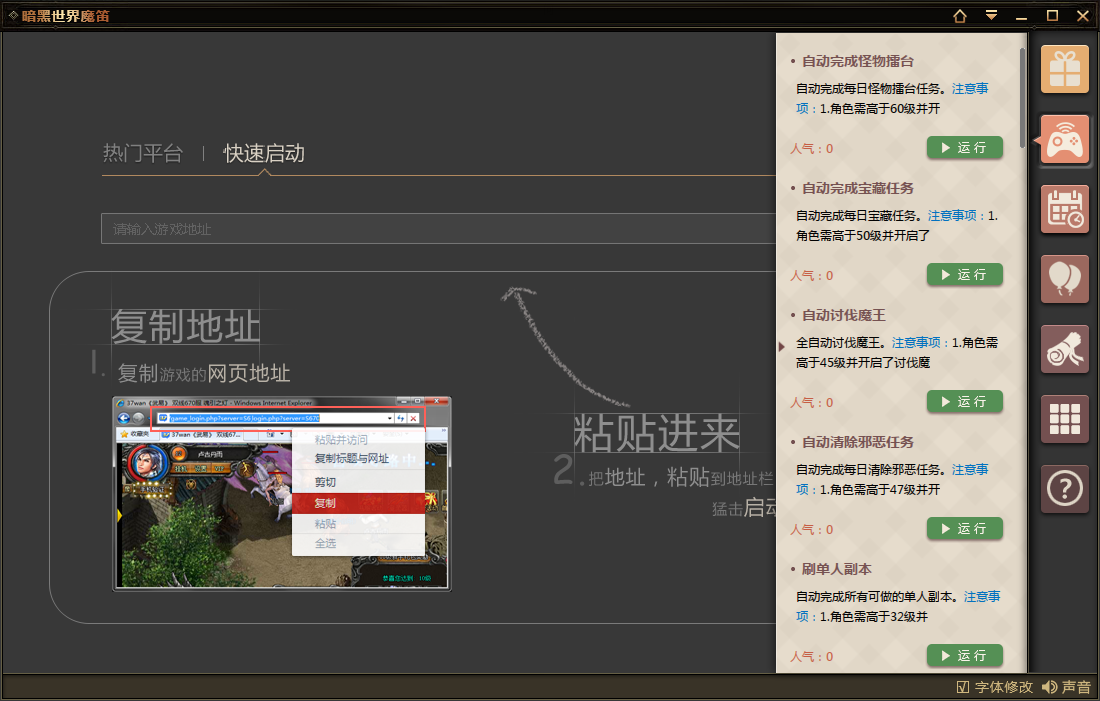Run the 自动完成怪物擂台 script
The height and width of the screenshot is (701, 1100).
965,147
